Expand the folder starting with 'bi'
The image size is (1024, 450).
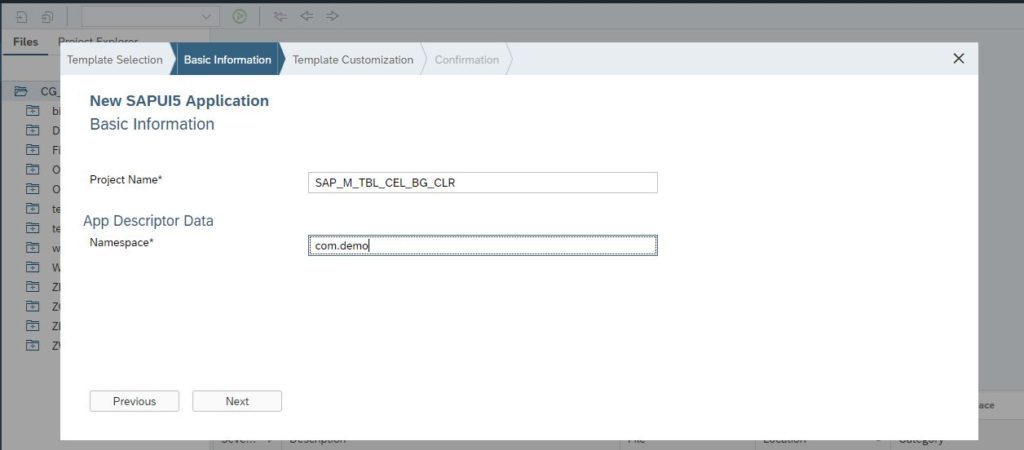click(33, 111)
